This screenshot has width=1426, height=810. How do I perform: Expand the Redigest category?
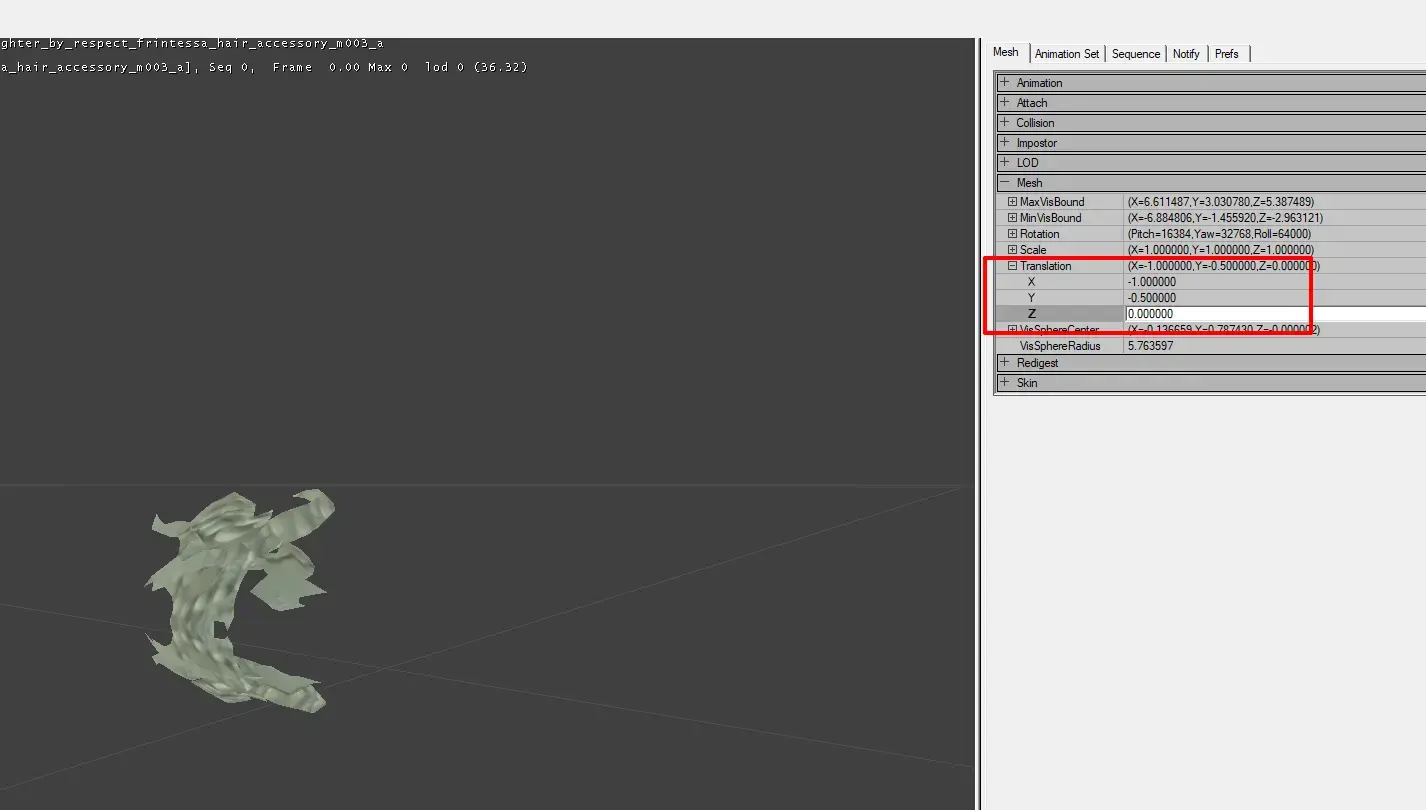(x=1005, y=362)
